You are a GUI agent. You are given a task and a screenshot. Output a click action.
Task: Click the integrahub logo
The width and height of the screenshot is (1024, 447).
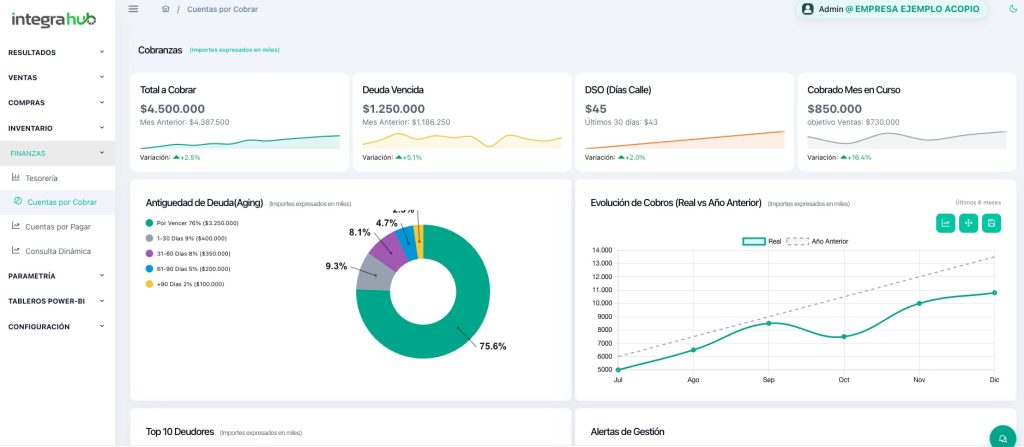pos(55,18)
